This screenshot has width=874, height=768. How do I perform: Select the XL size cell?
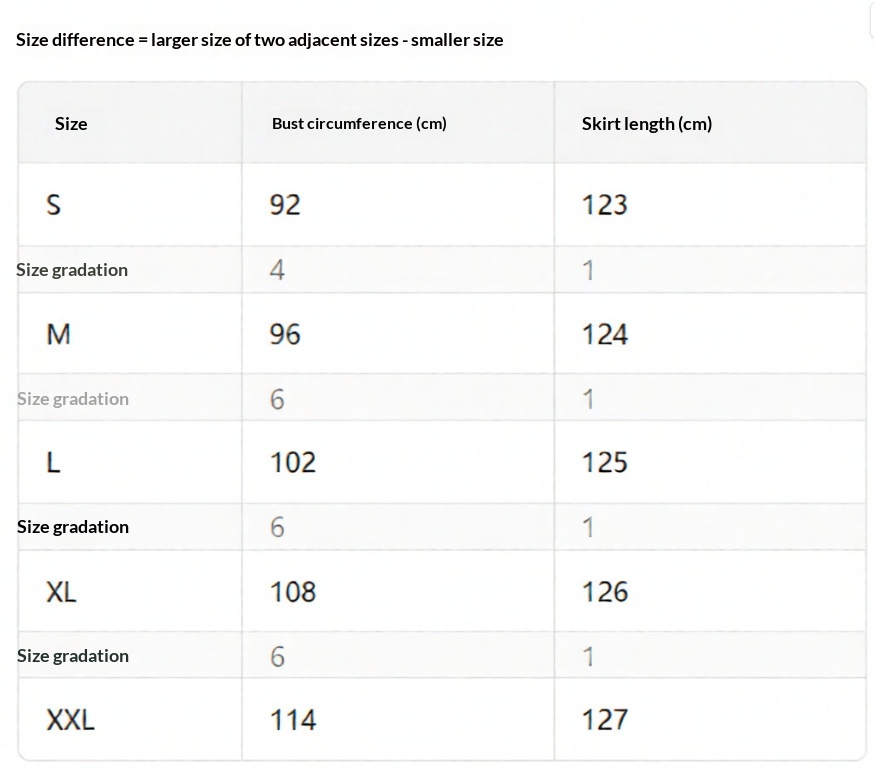point(61,592)
